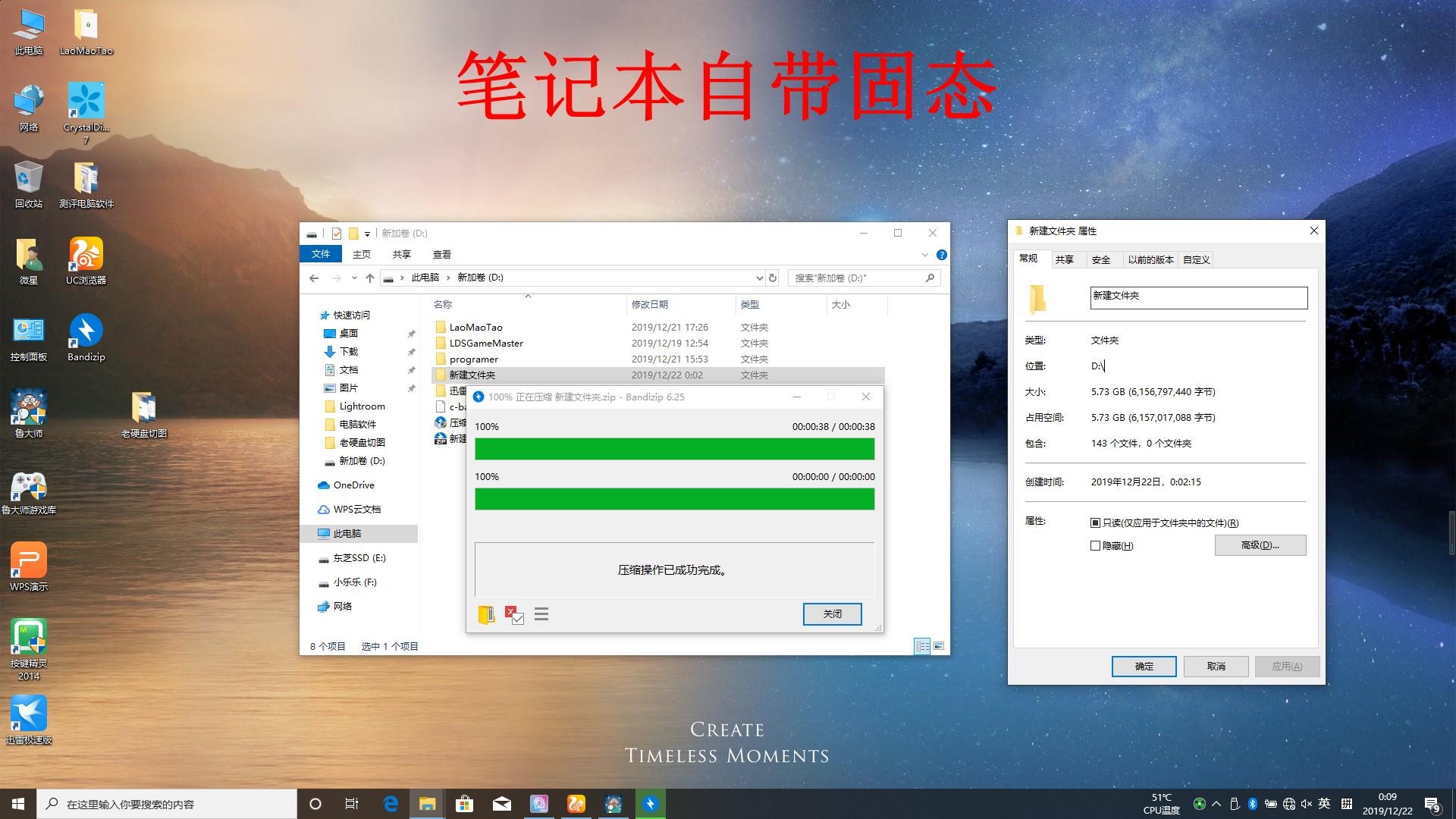Confirm properties with the 确定 button
This screenshot has height=819, width=1456.
pos(1144,667)
